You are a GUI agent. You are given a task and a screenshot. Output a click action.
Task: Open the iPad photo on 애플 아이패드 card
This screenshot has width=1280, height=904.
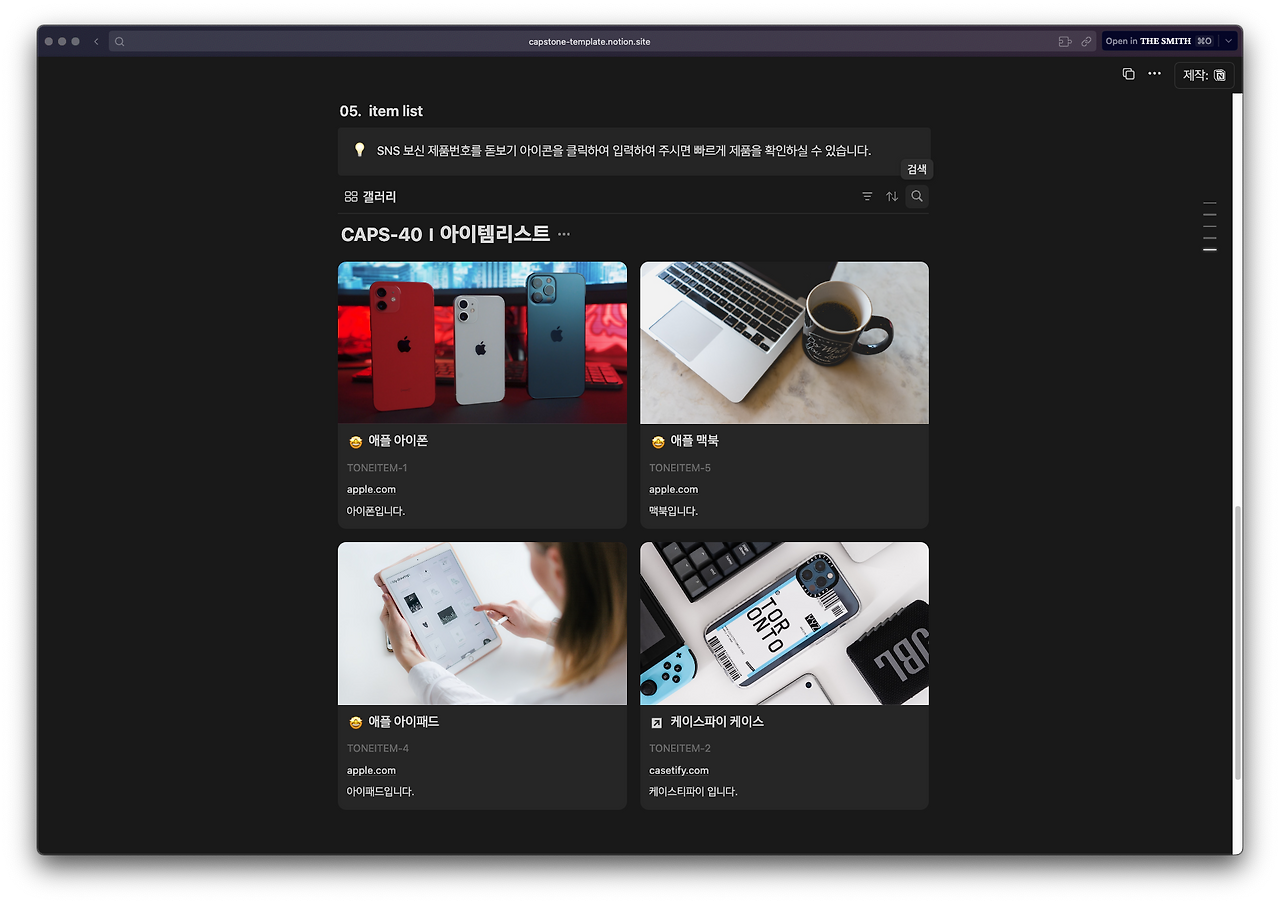pyautogui.click(x=482, y=624)
